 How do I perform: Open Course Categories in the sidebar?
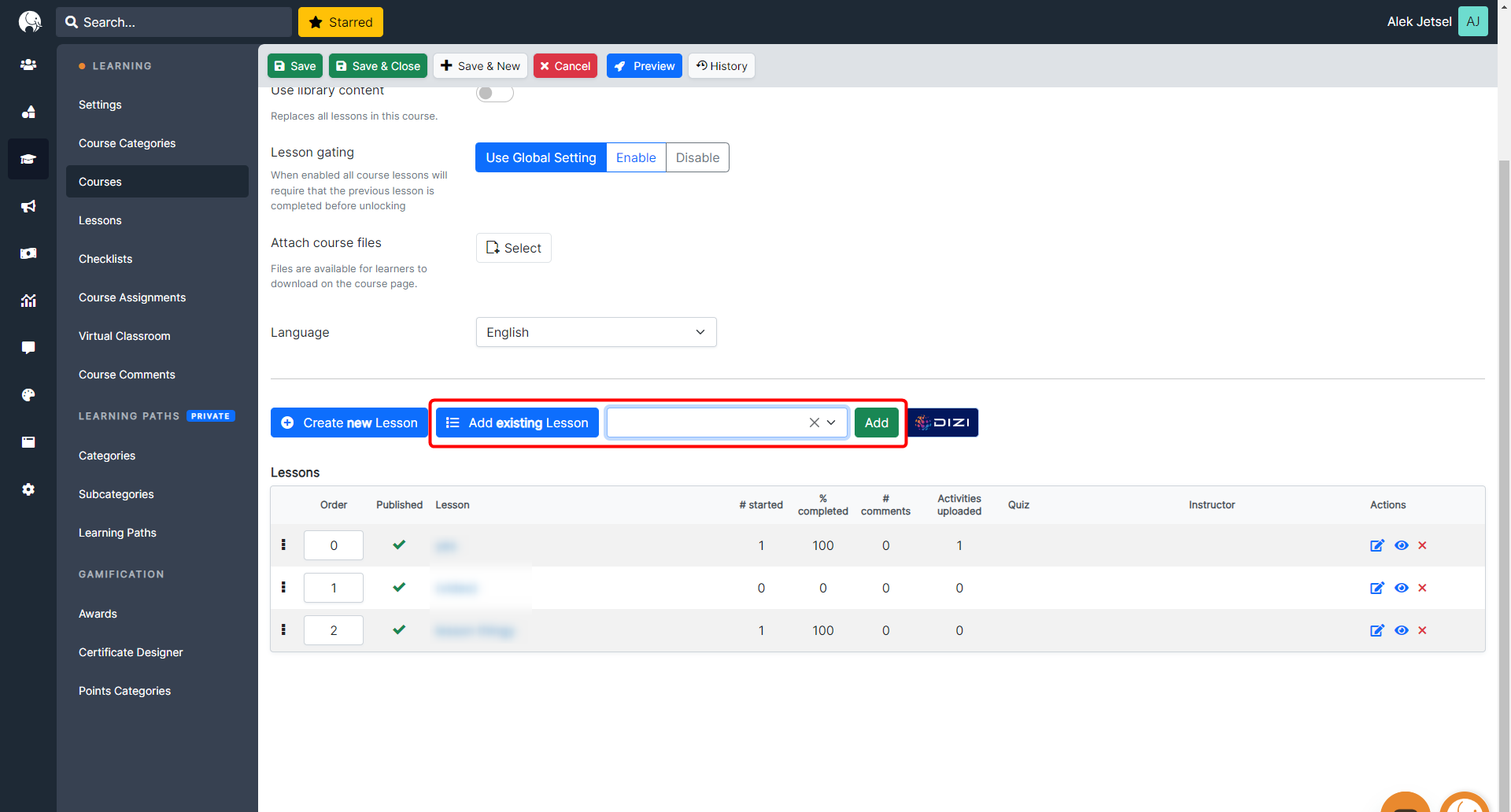[127, 143]
